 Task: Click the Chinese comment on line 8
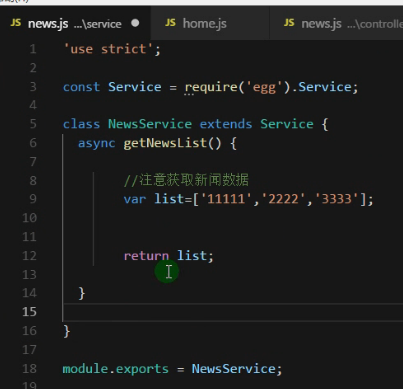click(x=186, y=180)
